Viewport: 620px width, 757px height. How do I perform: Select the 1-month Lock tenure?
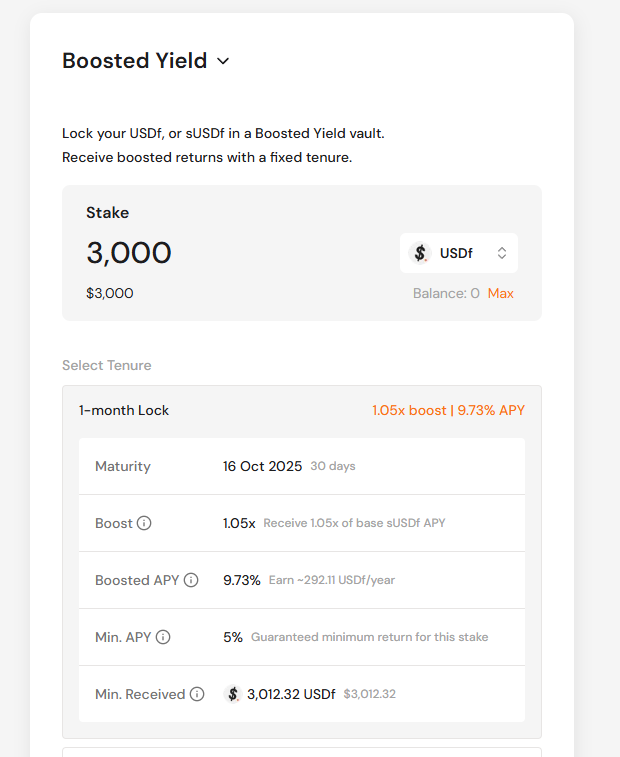[125, 410]
